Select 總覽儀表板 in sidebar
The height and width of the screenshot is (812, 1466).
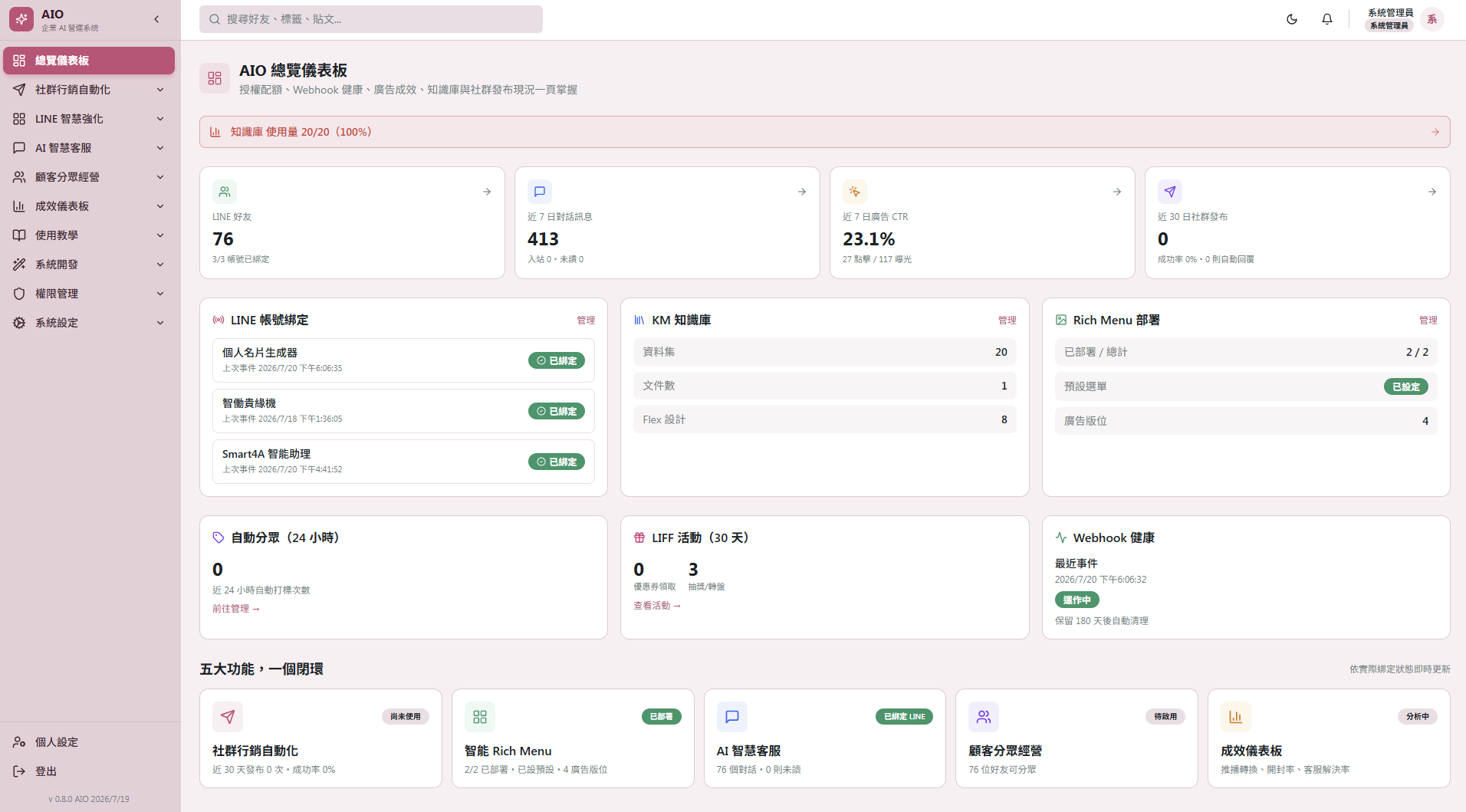coord(89,61)
